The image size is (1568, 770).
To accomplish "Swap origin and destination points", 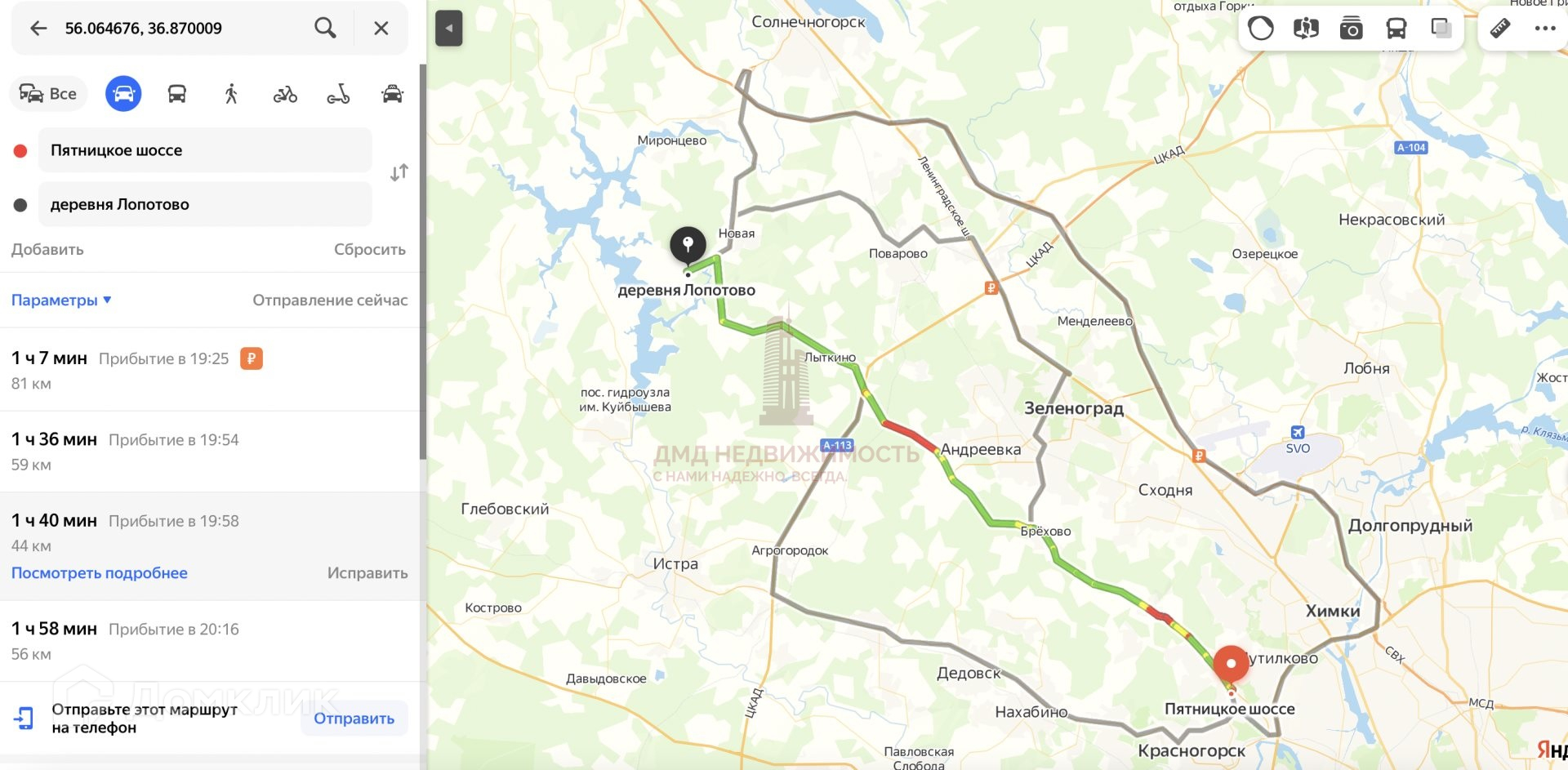I will pyautogui.click(x=399, y=173).
